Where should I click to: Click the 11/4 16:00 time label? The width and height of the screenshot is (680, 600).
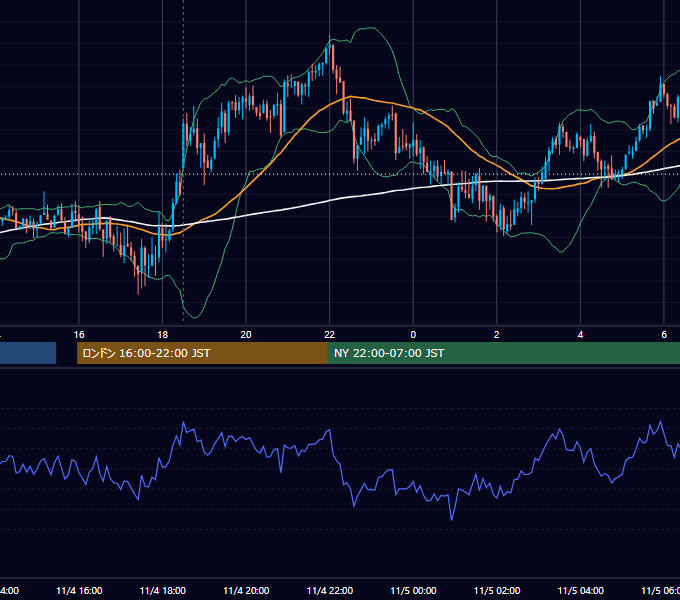point(79,590)
